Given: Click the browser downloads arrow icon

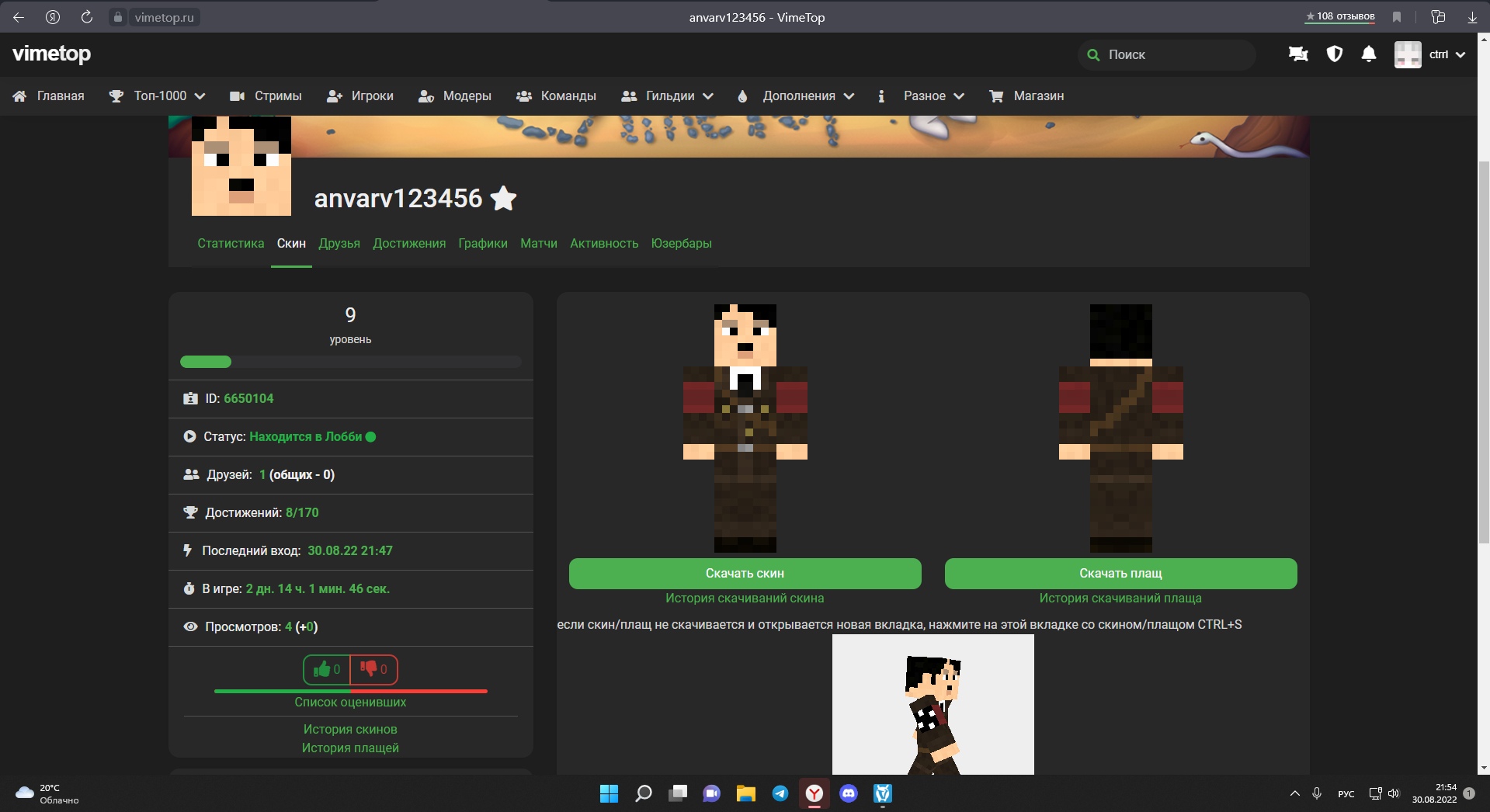Looking at the screenshot, I should point(1472,17).
